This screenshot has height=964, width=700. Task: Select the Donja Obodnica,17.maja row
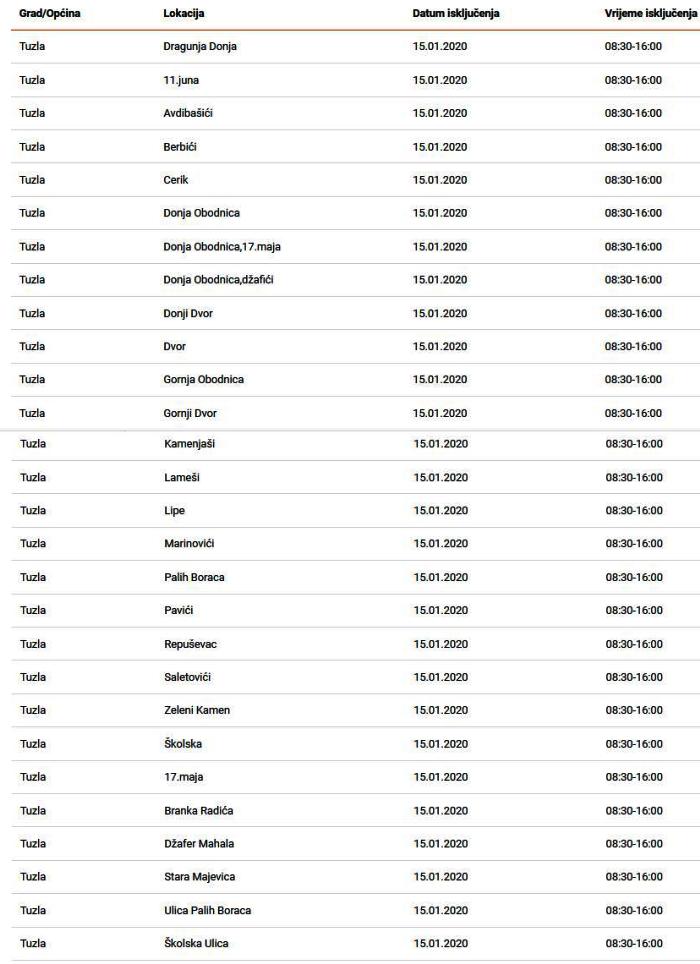[x=355, y=247]
